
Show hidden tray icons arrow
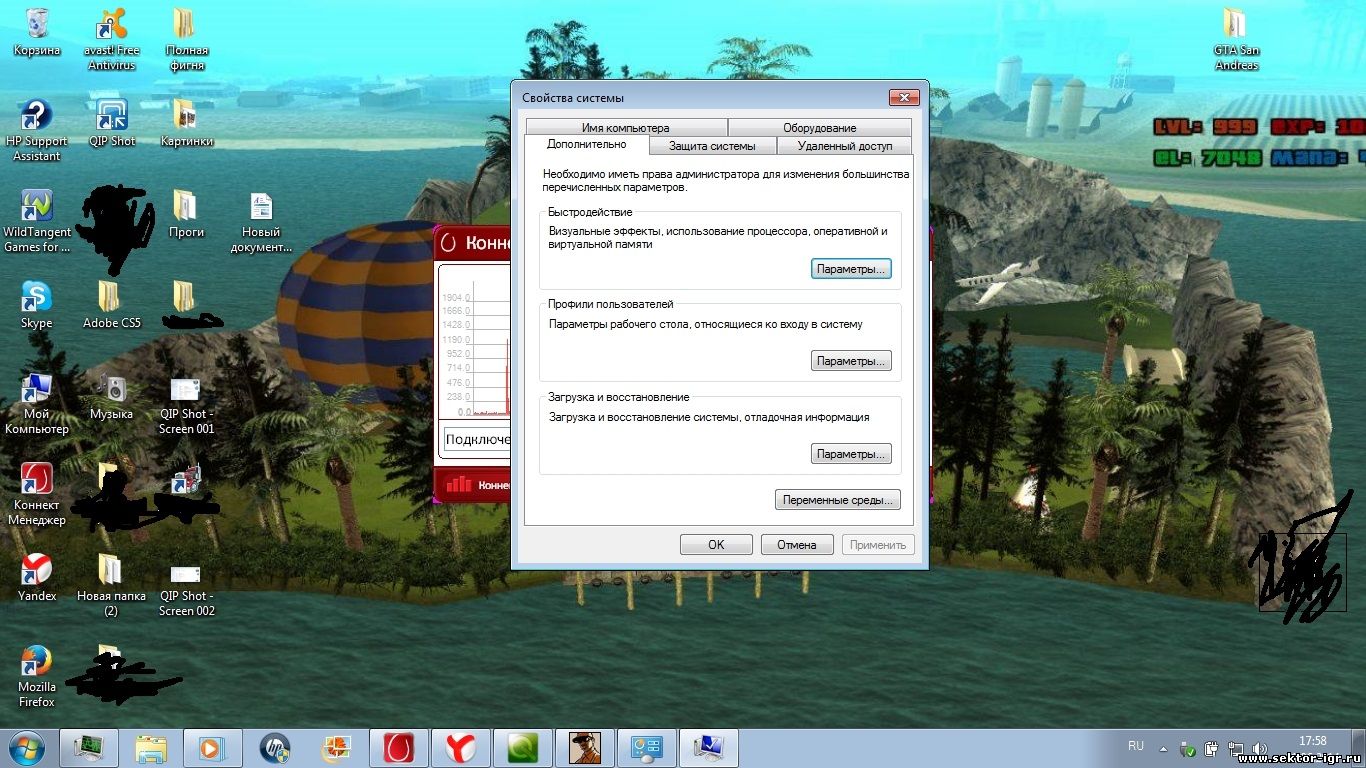(1163, 748)
